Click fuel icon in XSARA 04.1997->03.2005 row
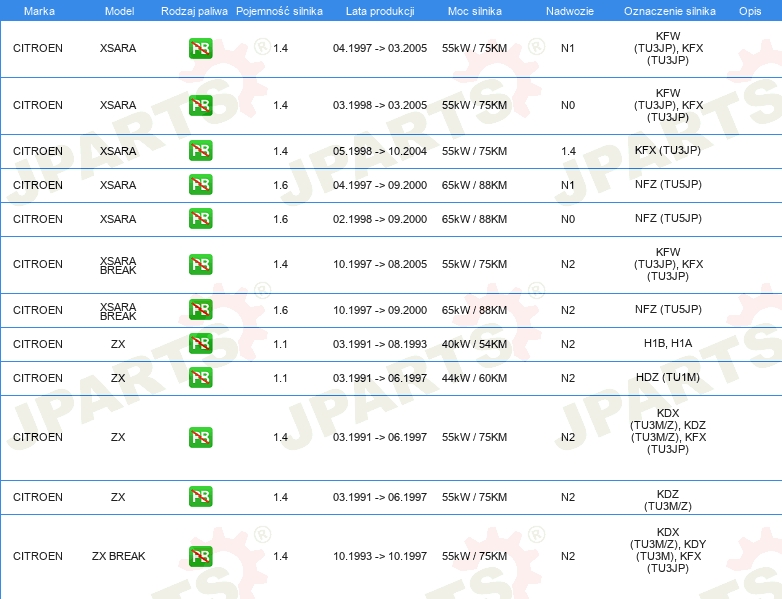 pos(200,48)
